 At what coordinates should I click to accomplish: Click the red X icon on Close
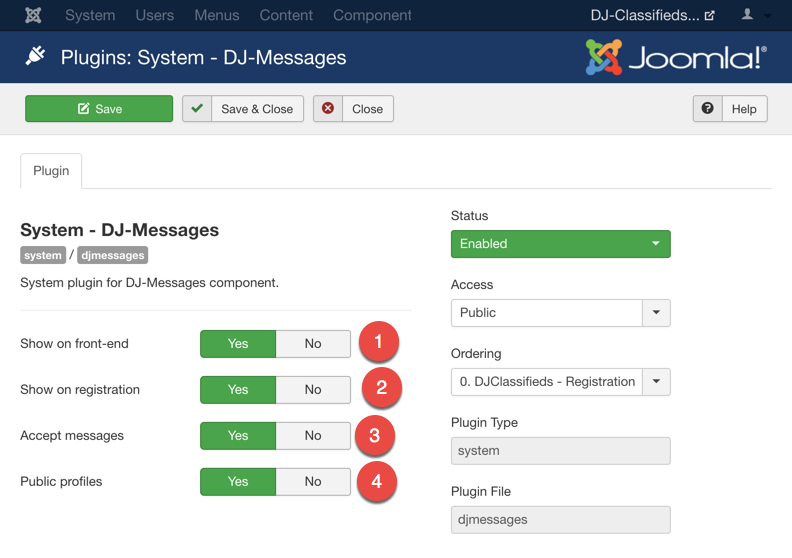pyautogui.click(x=328, y=108)
